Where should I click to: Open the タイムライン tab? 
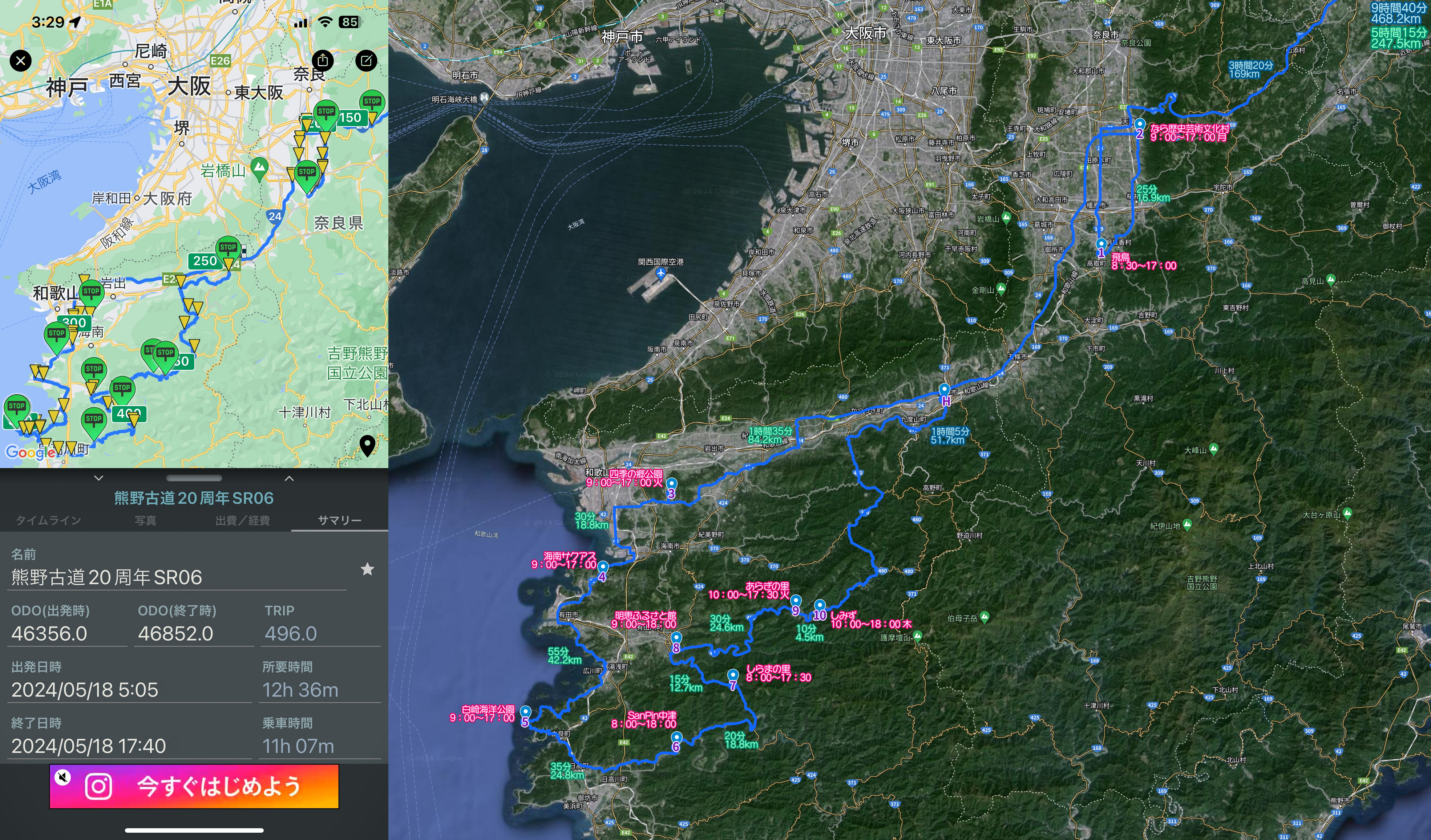[48, 520]
